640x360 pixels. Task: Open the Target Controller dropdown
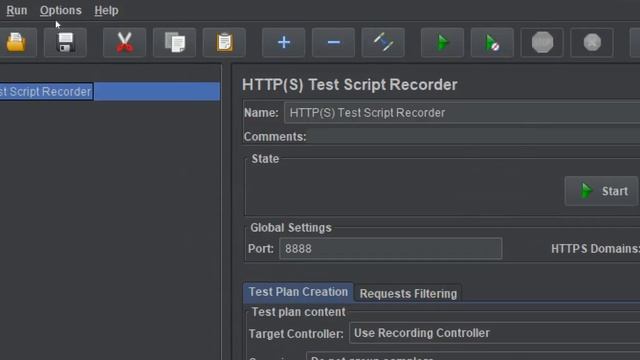[495, 333]
